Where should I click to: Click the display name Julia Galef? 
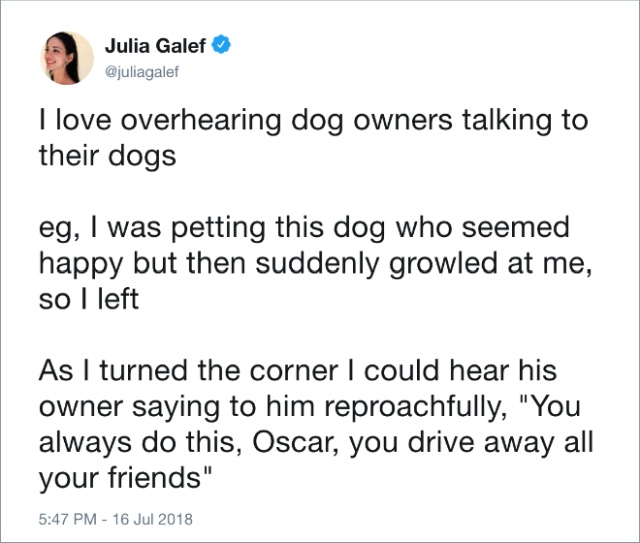pyautogui.click(x=157, y=45)
